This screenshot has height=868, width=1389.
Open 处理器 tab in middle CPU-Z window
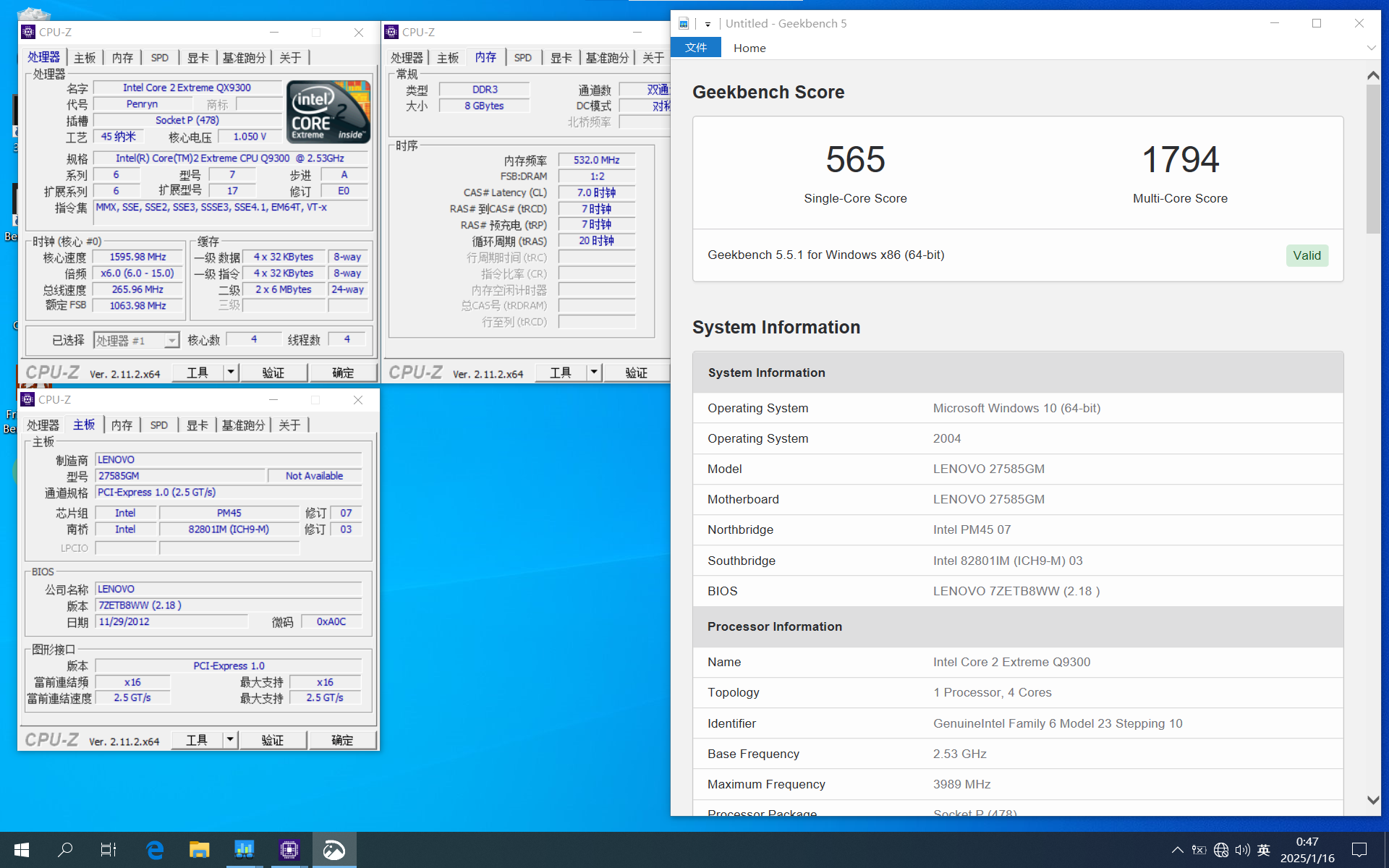[x=407, y=58]
